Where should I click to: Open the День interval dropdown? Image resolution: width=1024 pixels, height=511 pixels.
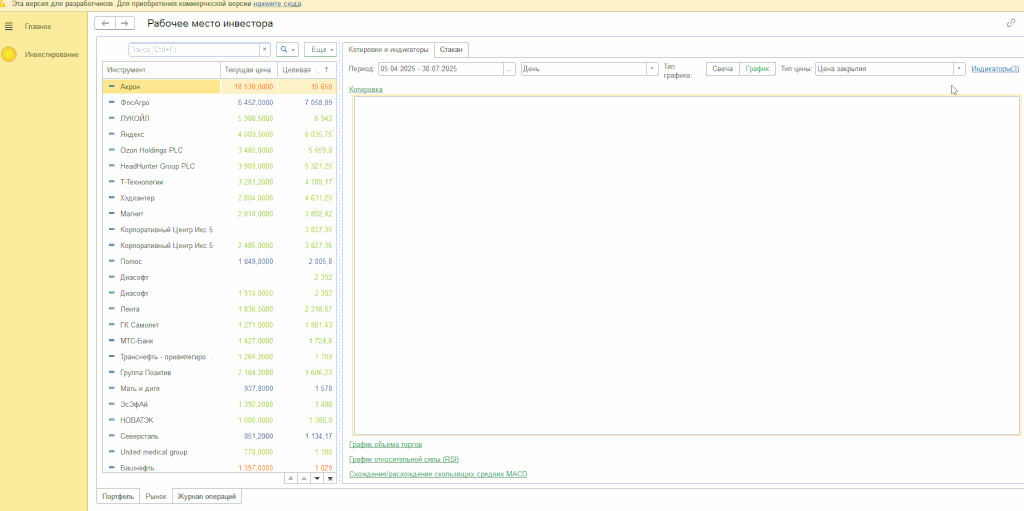click(652, 69)
